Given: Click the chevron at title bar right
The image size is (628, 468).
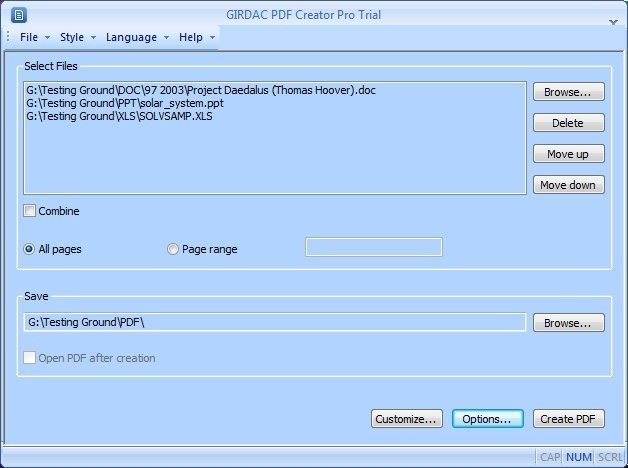Looking at the screenshot, I should tap(613, 22).
